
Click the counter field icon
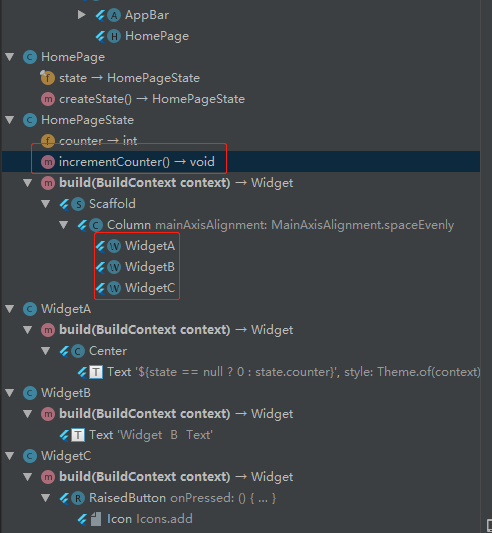(x=48, y=141)
